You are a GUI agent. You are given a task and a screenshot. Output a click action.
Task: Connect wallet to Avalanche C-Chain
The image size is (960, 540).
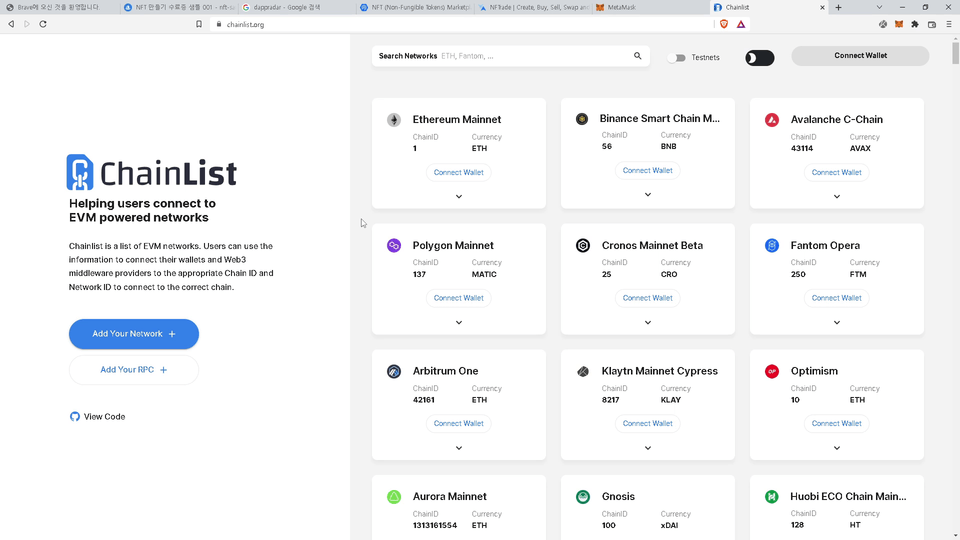(837, 173)
